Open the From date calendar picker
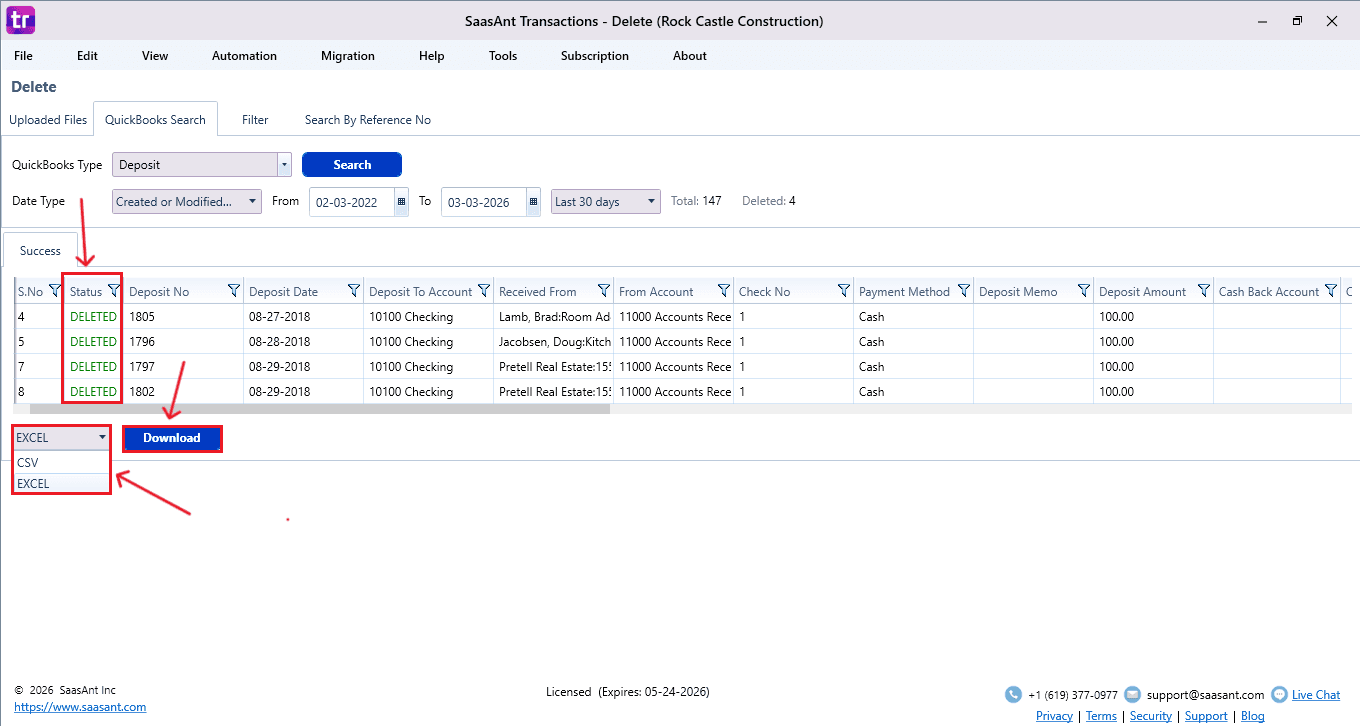This screenshot has width=1360, height=726. click(401, 202)
